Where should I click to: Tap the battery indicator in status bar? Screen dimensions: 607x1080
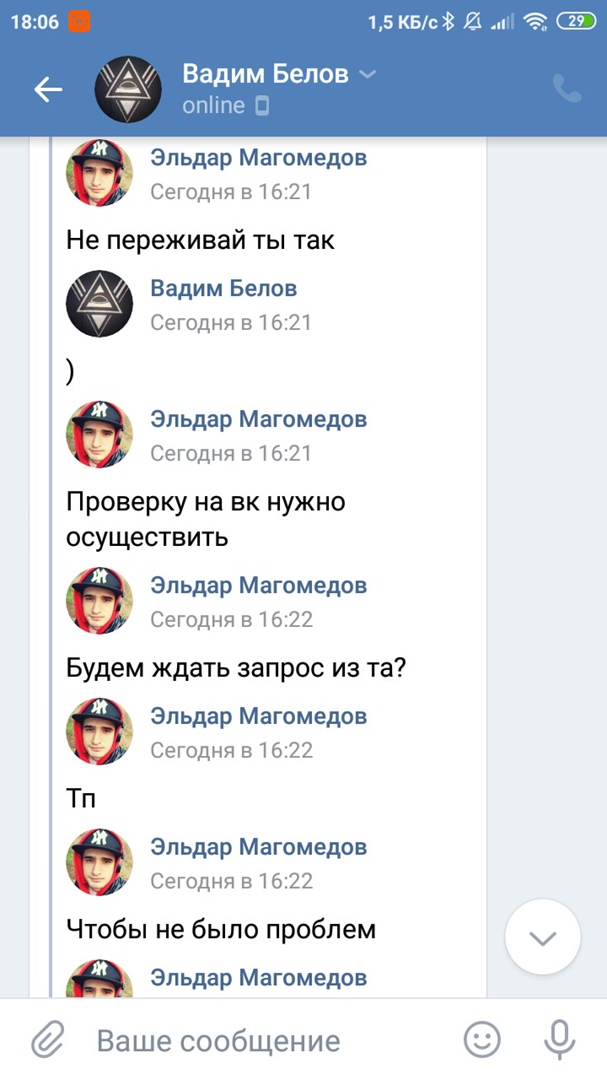[578, 21]
